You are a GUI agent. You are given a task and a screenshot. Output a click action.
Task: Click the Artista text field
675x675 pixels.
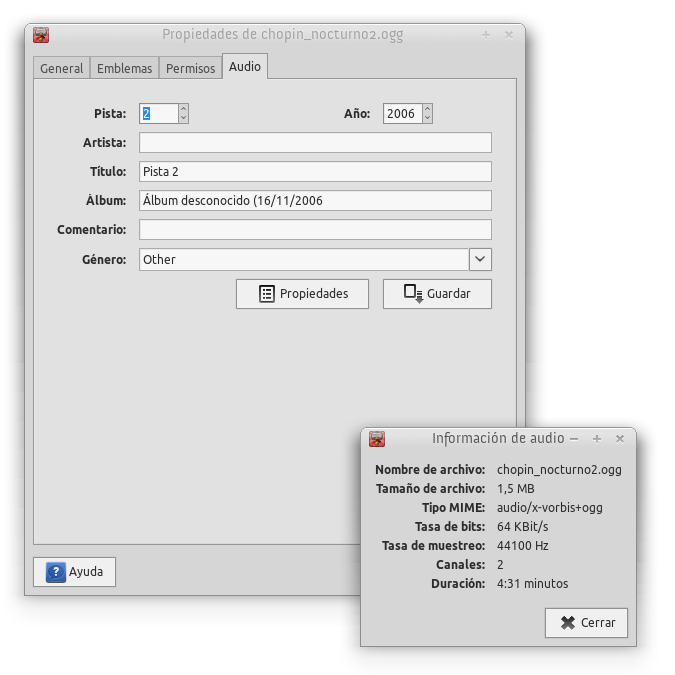point(315,142)
